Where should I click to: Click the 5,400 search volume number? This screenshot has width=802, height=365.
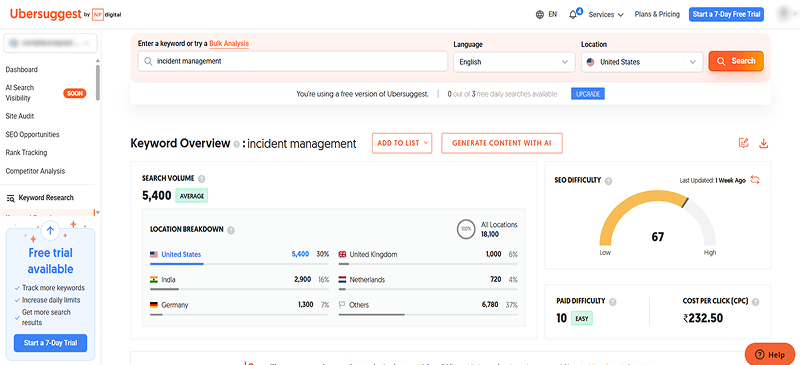157,196
